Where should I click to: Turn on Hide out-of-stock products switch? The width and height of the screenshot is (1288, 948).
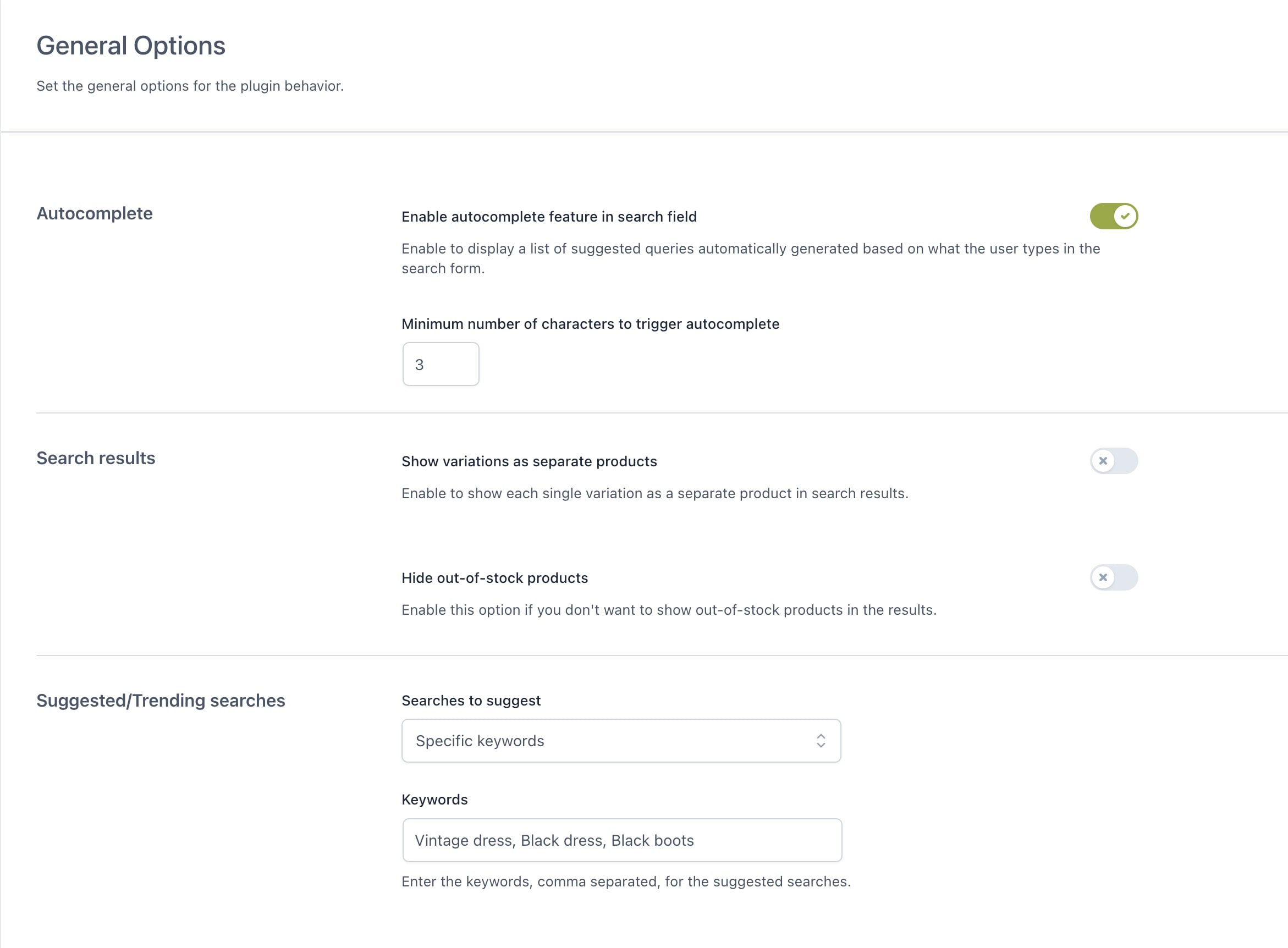[x=1114, y=577]
